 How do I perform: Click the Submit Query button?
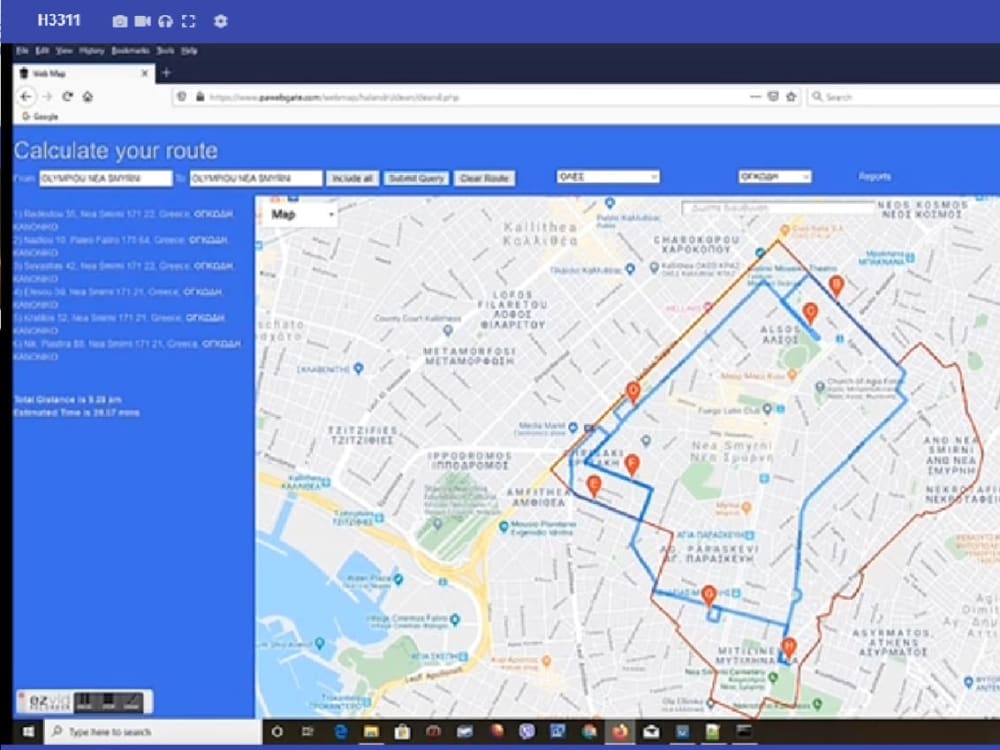[416, 179]
